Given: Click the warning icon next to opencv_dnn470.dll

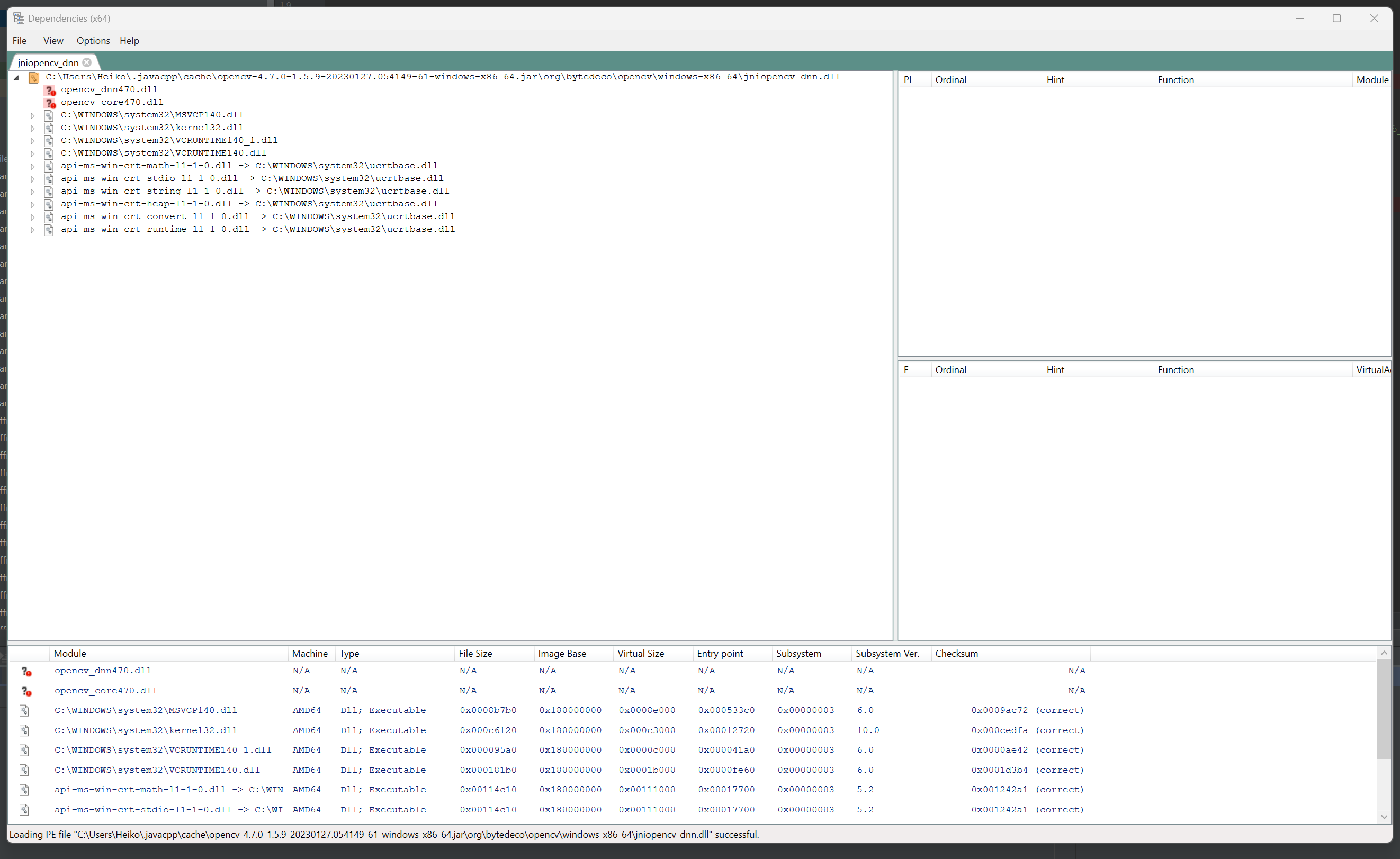Looking at the screenshot, I should pyautogui.click(x=50, y=91).
